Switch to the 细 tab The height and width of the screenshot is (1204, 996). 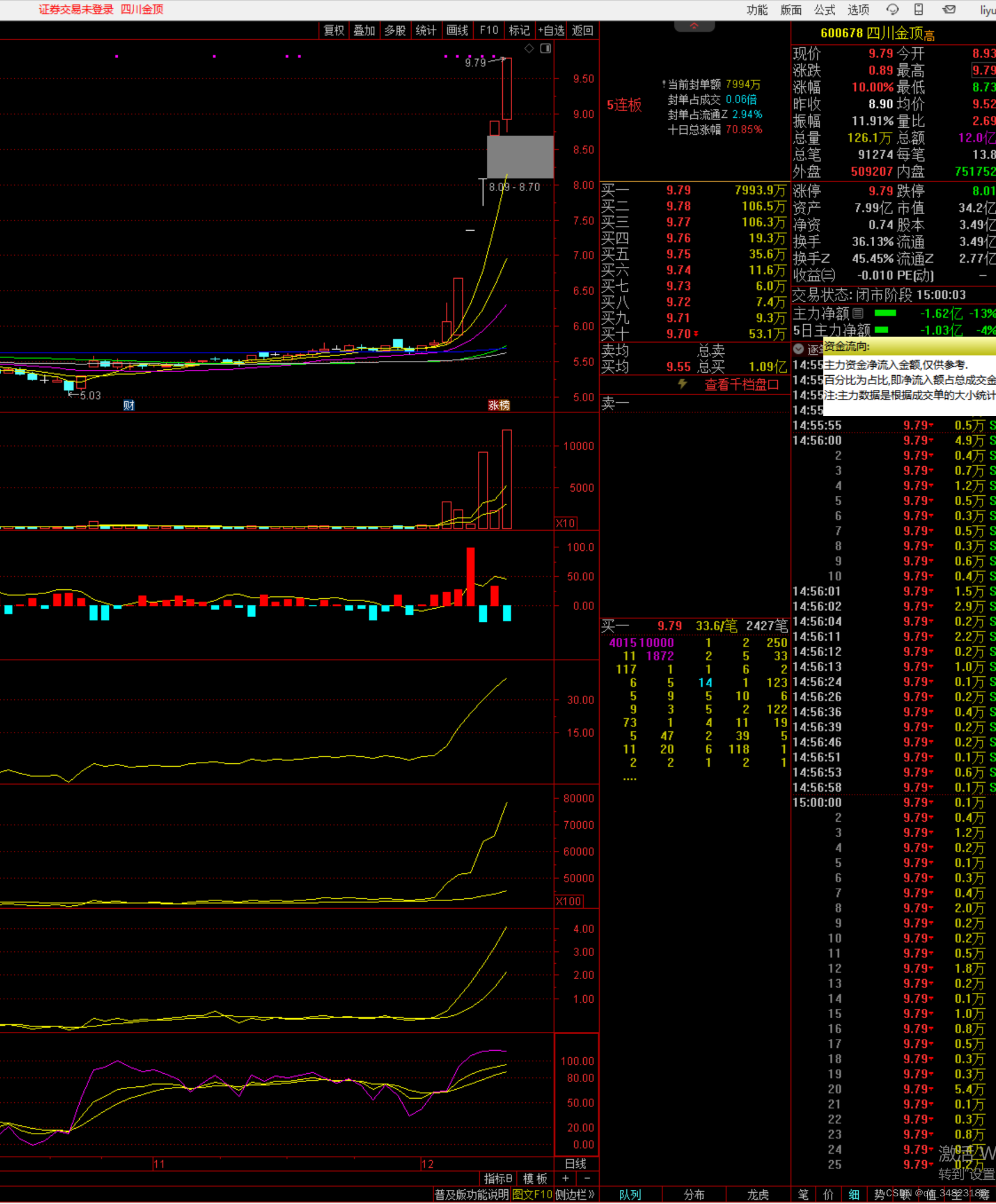[x=854, y=1195]
